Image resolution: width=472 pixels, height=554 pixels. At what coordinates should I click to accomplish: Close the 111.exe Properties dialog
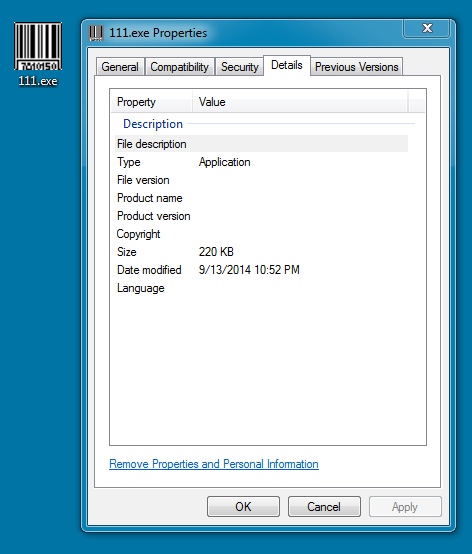pyautogui.click(x=427, y=28)
